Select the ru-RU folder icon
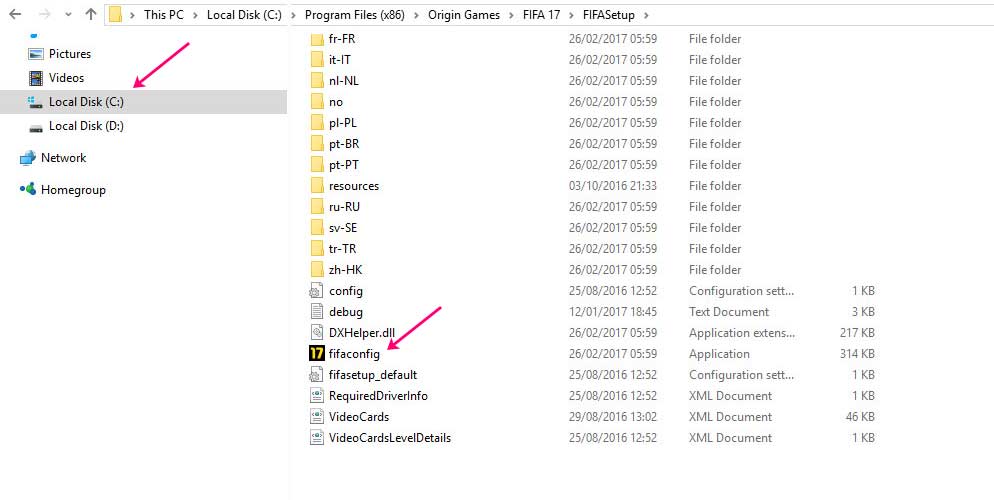 tap(317, 207)
